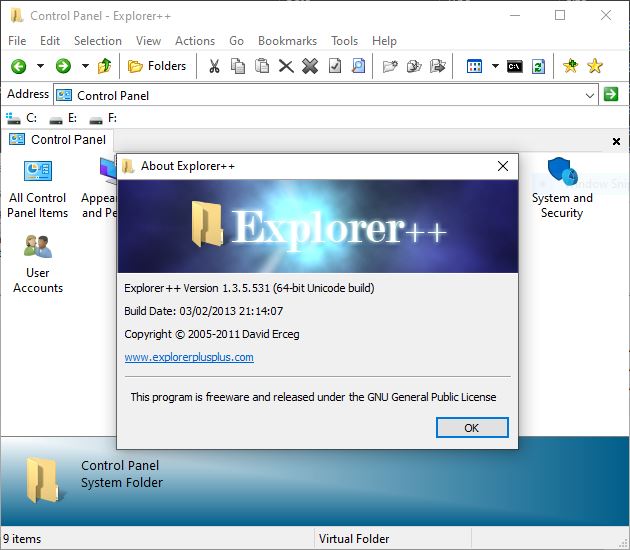Image resolution: width=630 pixels, height=550 pixels.
Task: Click the New Folder icon
Action: point(390,66)
